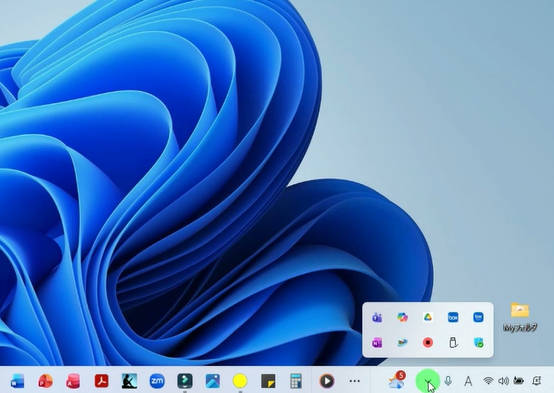Launch the Calculator app

[x=296, y=381]
